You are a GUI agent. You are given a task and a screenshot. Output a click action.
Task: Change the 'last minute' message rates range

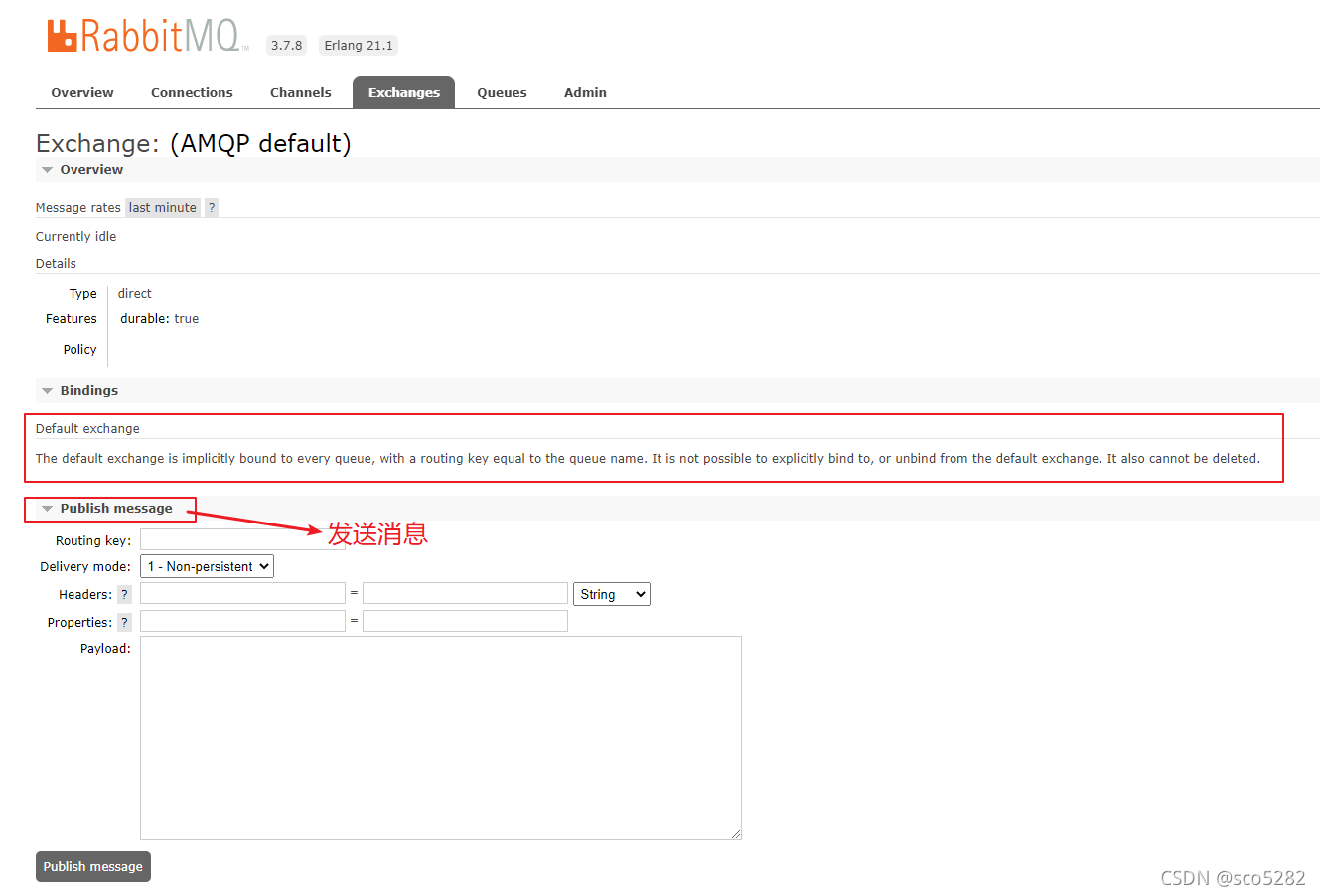point(163,208)
